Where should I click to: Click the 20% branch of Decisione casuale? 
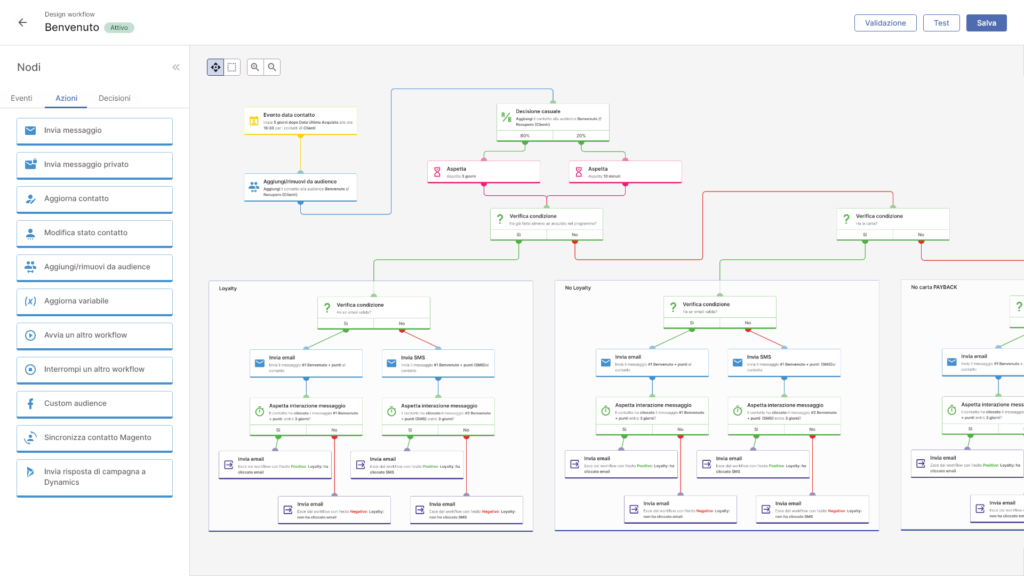tap(581, 136)
